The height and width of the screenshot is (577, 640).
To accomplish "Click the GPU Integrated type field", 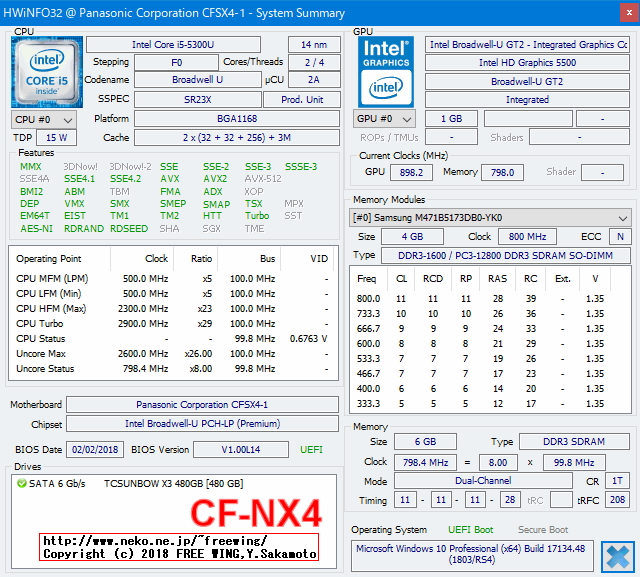I will click(x=527, y=100).
